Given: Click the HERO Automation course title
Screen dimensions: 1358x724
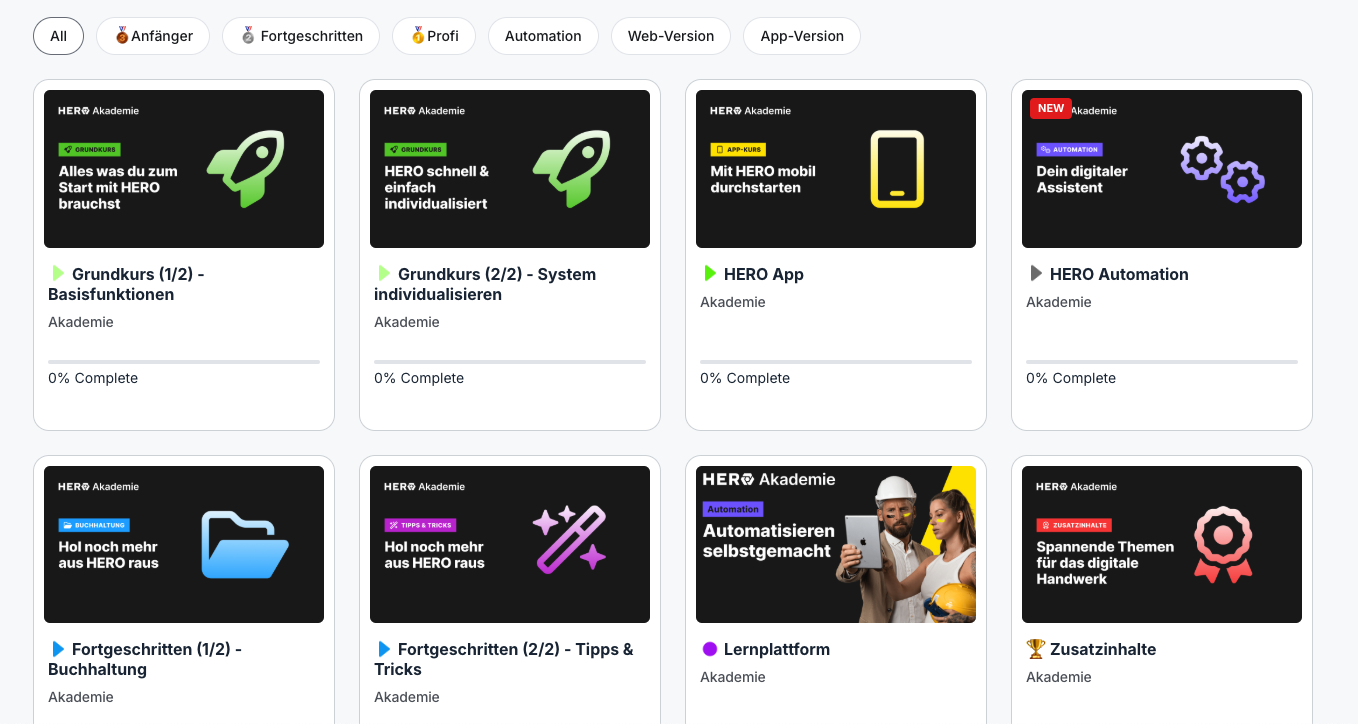Looking at the screenshot, I should [1119, 274].
